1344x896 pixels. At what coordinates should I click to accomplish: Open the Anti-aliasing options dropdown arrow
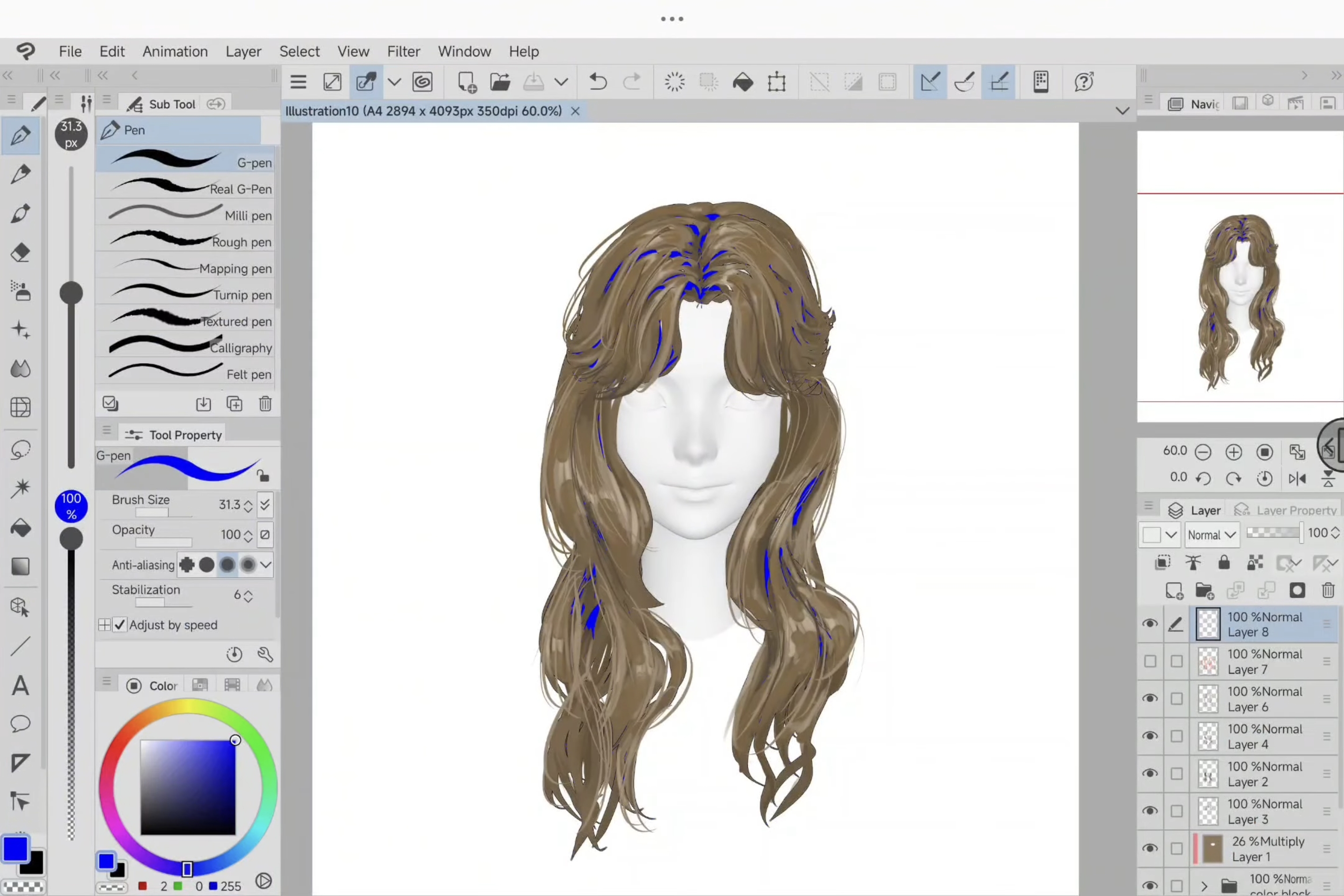266,564
